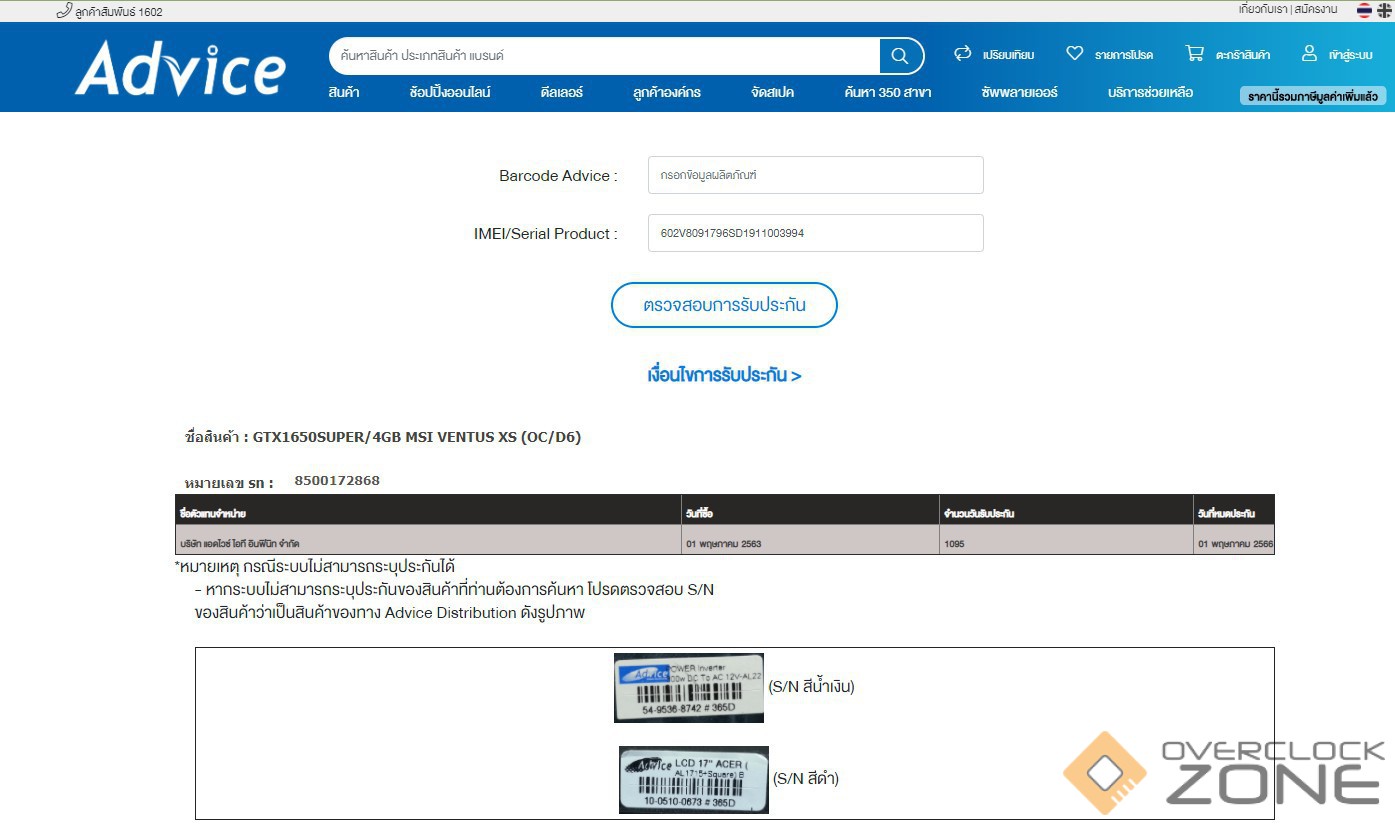Click the heart wishlist icon
The image size is (1395, 825).
click(1074, 54)
